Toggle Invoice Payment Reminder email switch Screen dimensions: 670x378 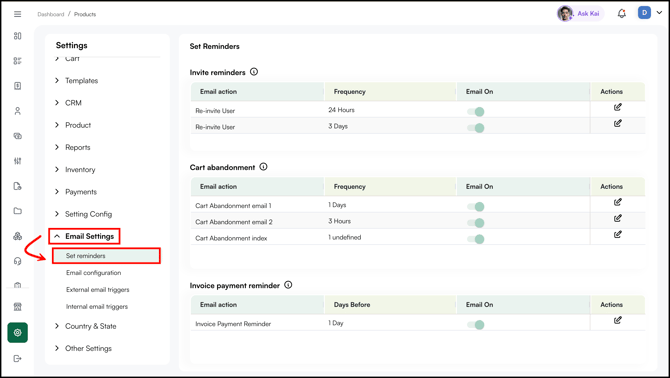(476, 325)
